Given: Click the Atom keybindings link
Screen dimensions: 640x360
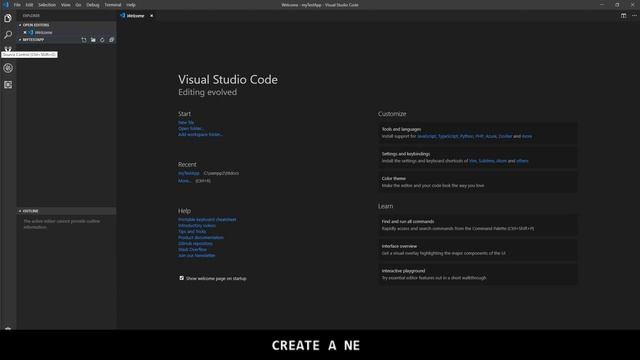Looking at the screenshot, I should (x=501, y=161).
